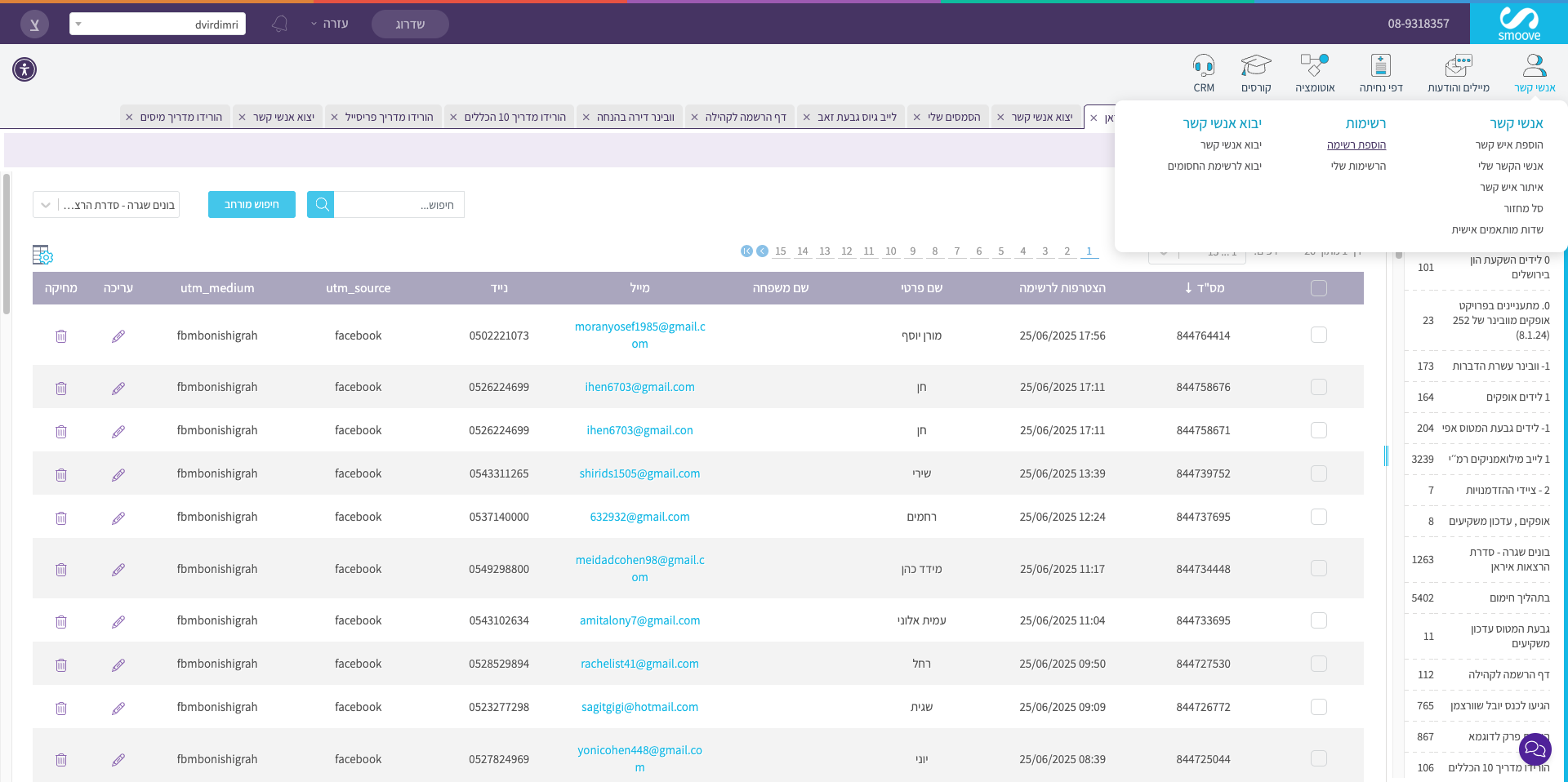Click the smoove logo
This screenshot has width=1568, height=782.
click(1519, 23)
